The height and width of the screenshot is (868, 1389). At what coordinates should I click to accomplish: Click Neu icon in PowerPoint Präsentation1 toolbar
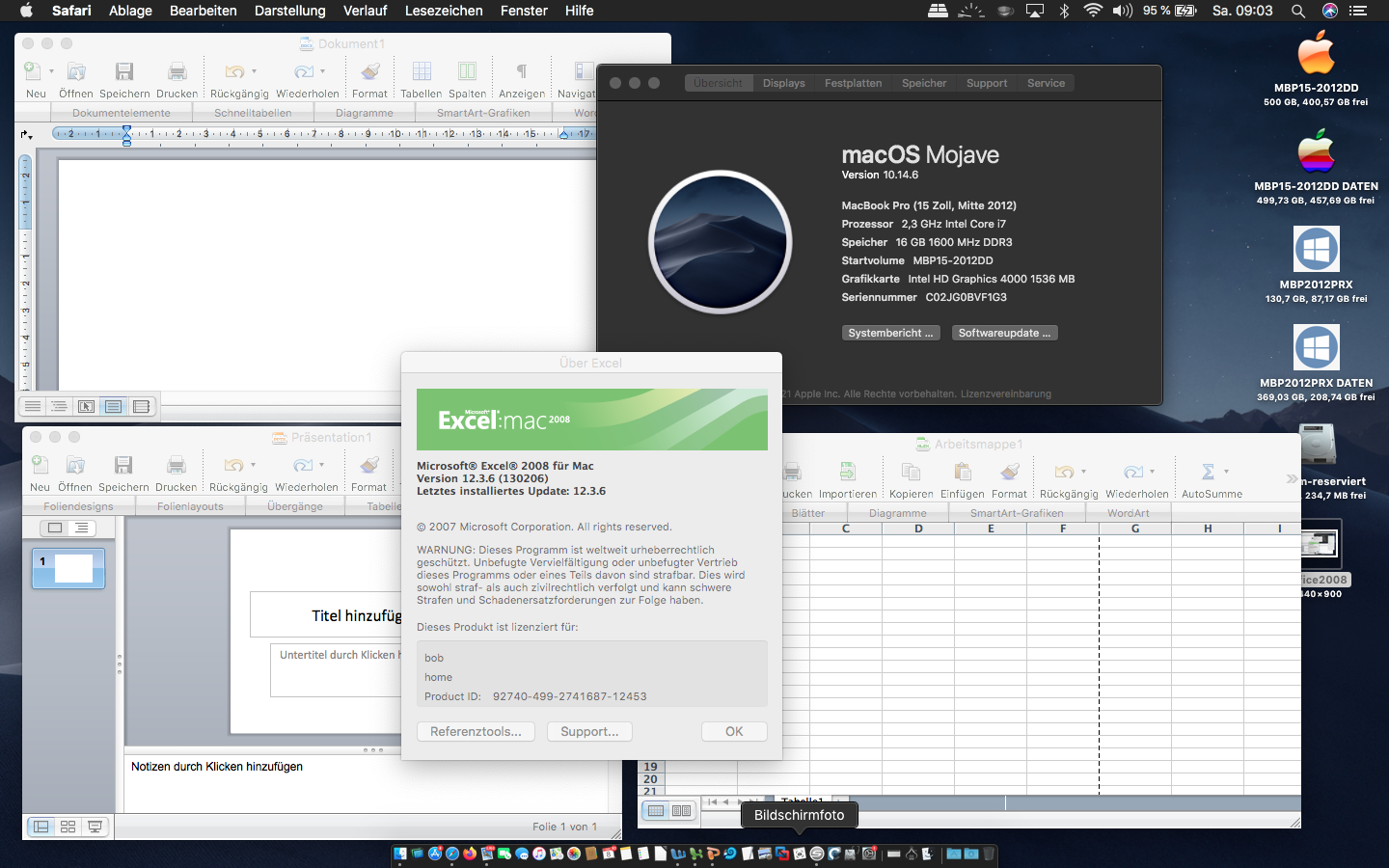pos(40,464)
